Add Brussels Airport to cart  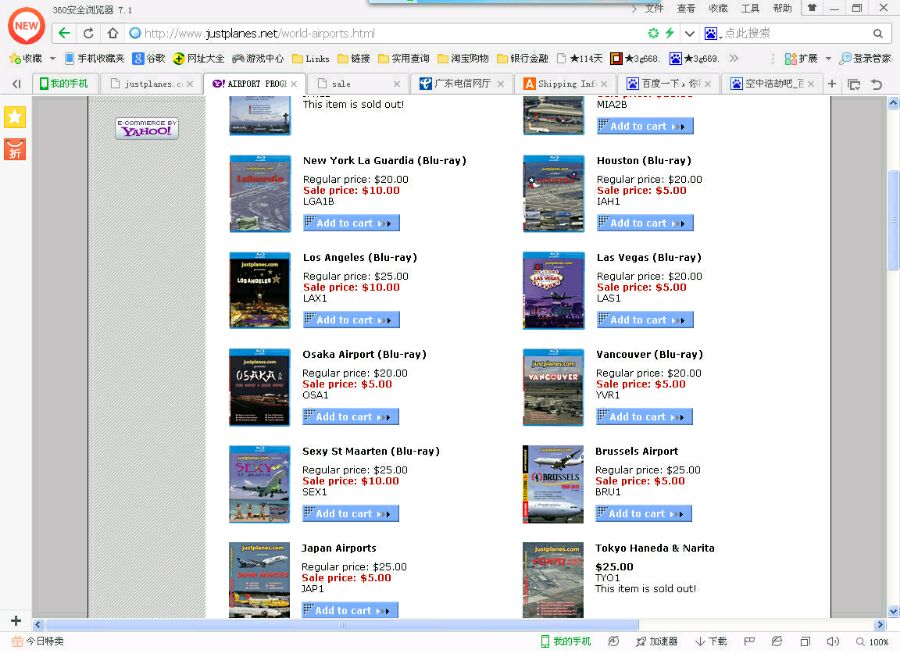(643, 514)
